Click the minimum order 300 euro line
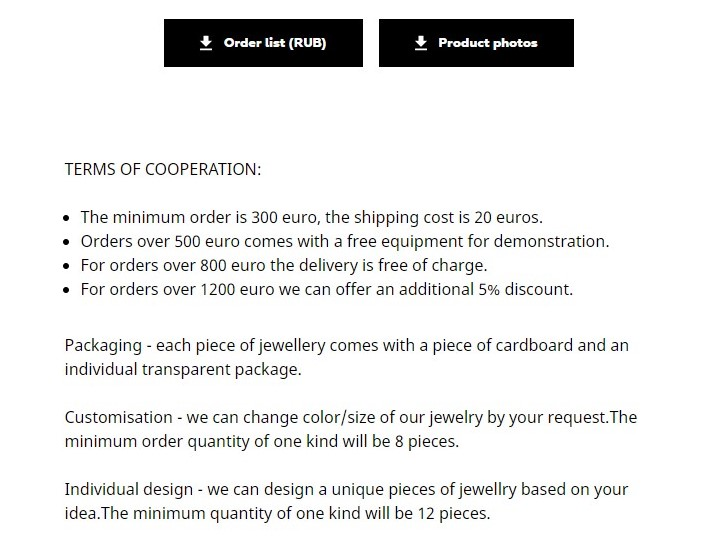This screenshot has width=709, height=552. pyautogui.click(x=311, y=217)
